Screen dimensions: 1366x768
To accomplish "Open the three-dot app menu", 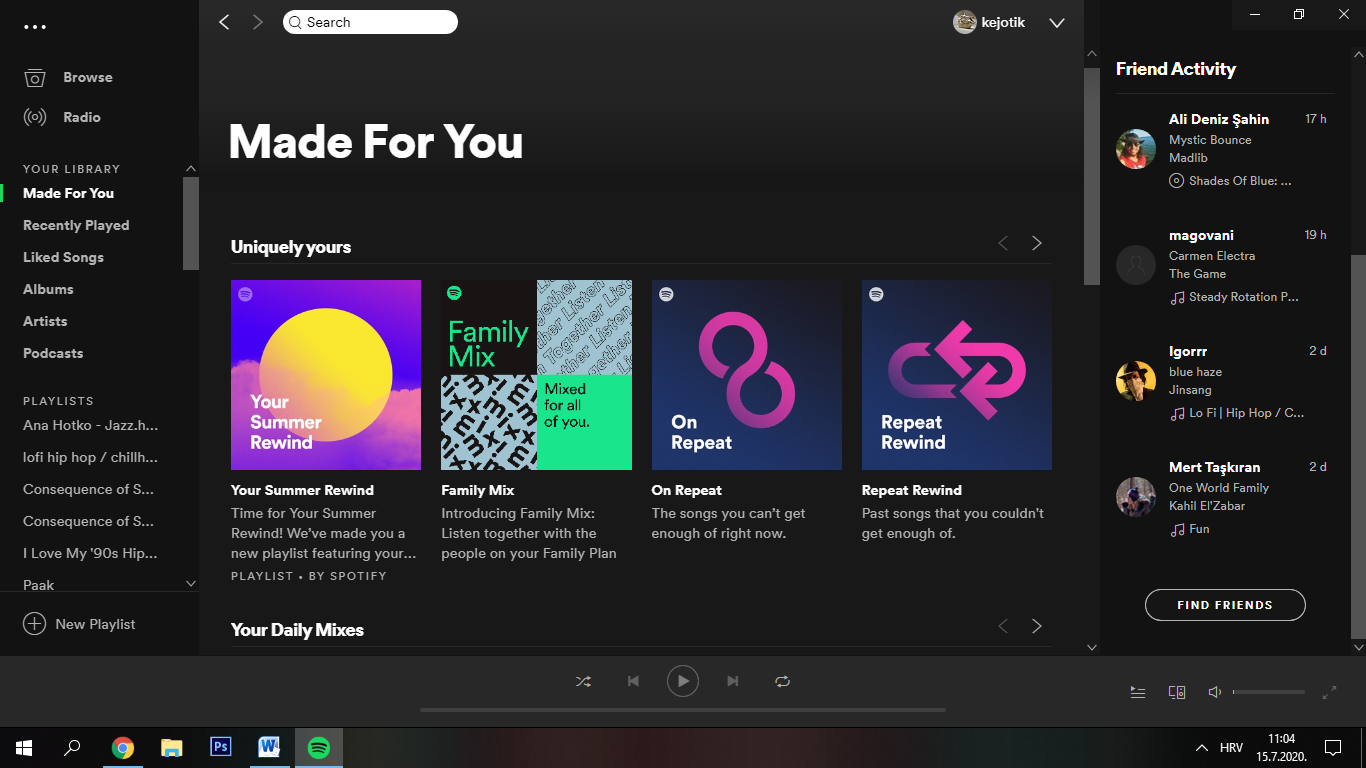I will [x=35, y=27].
